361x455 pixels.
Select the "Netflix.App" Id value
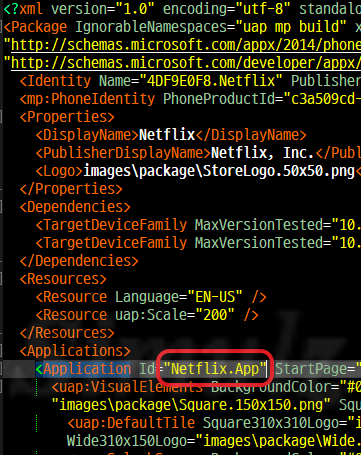[215, 369]
